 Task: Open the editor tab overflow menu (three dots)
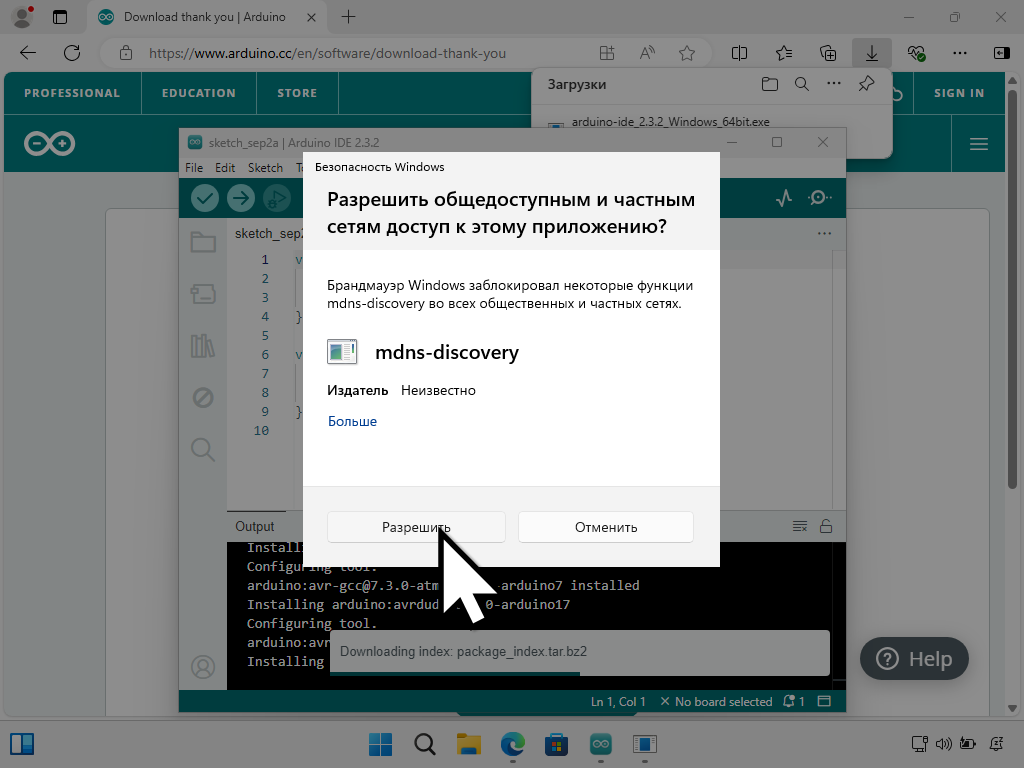(x=824, y=234)
